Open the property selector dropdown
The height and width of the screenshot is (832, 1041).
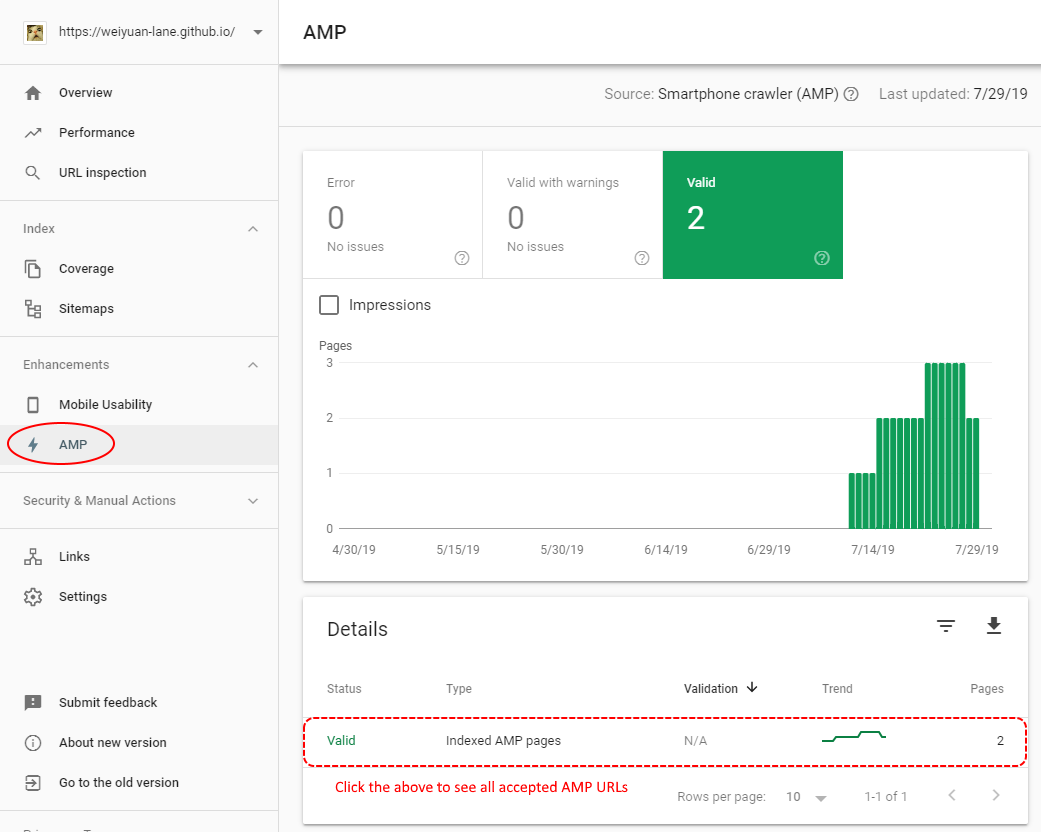coord(258,32)
